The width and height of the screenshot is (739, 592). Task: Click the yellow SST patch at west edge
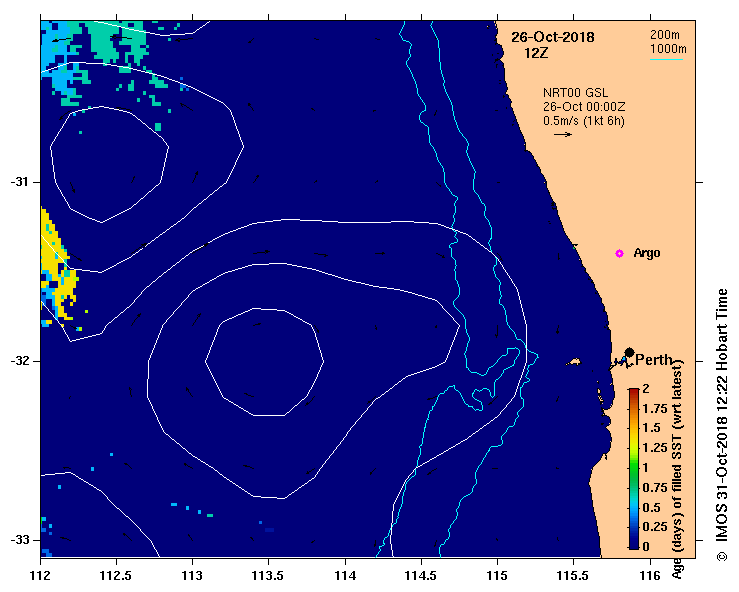tap(58, 267)
